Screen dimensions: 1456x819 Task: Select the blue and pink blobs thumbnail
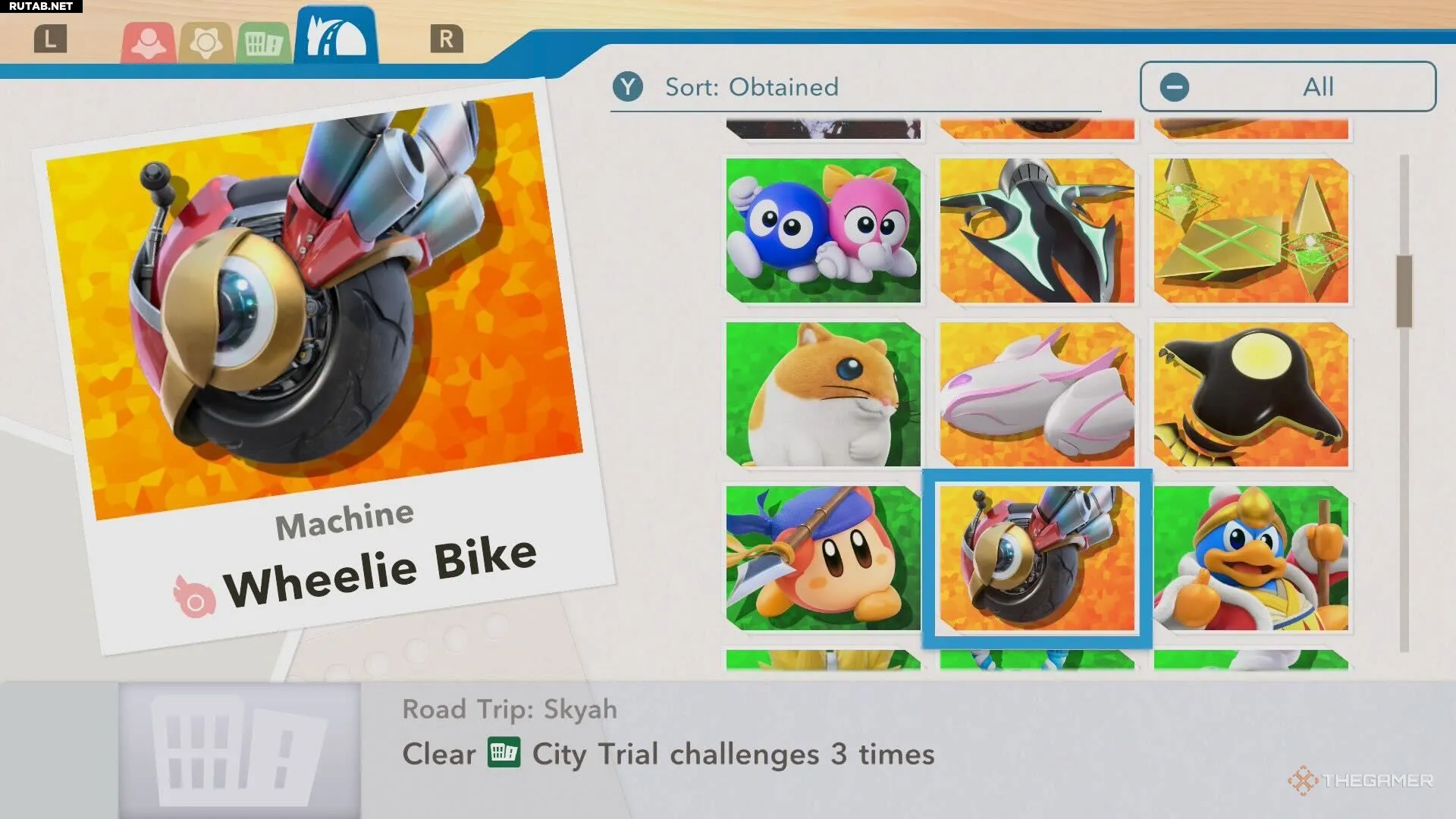pyautogui.click(x=824, y=231)
